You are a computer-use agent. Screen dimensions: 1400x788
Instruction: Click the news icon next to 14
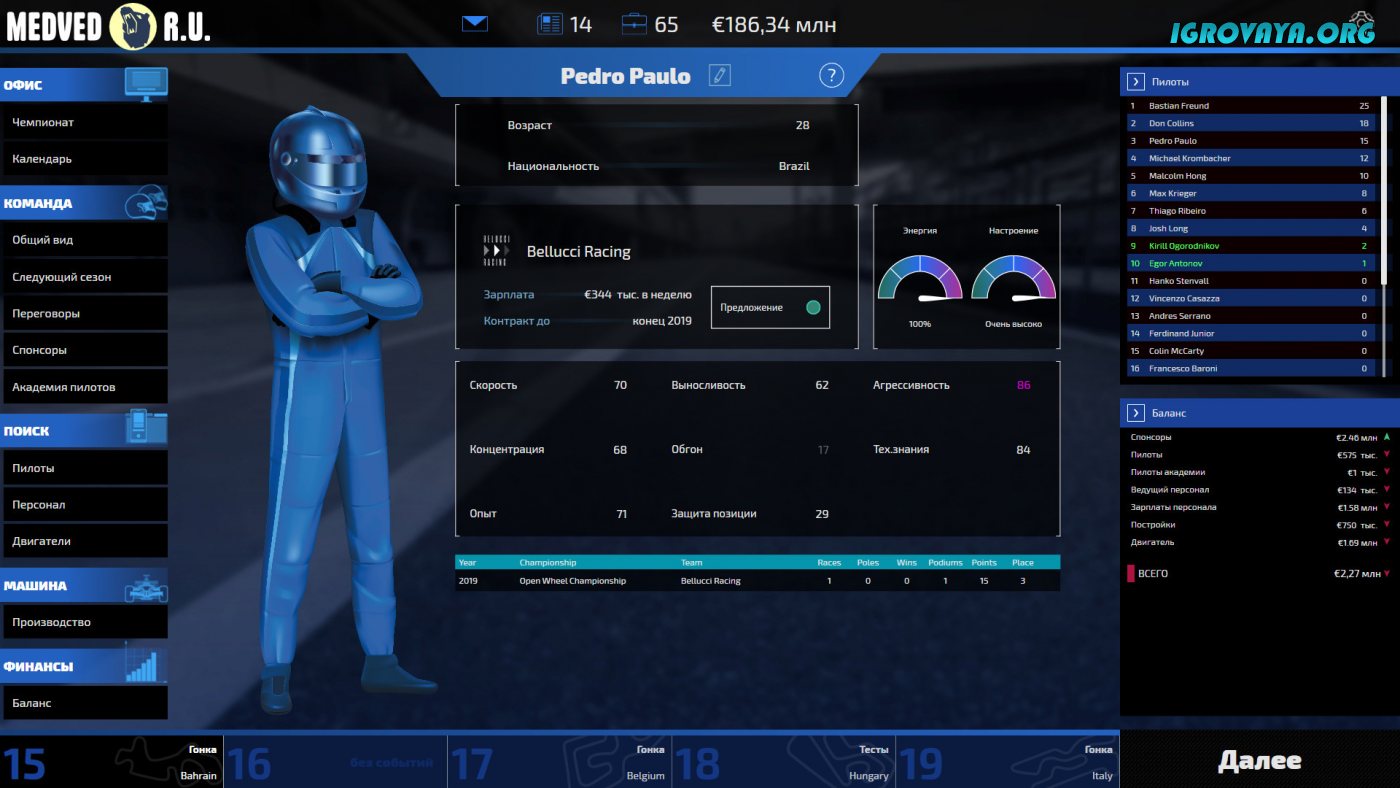click(x=550, y=24)
